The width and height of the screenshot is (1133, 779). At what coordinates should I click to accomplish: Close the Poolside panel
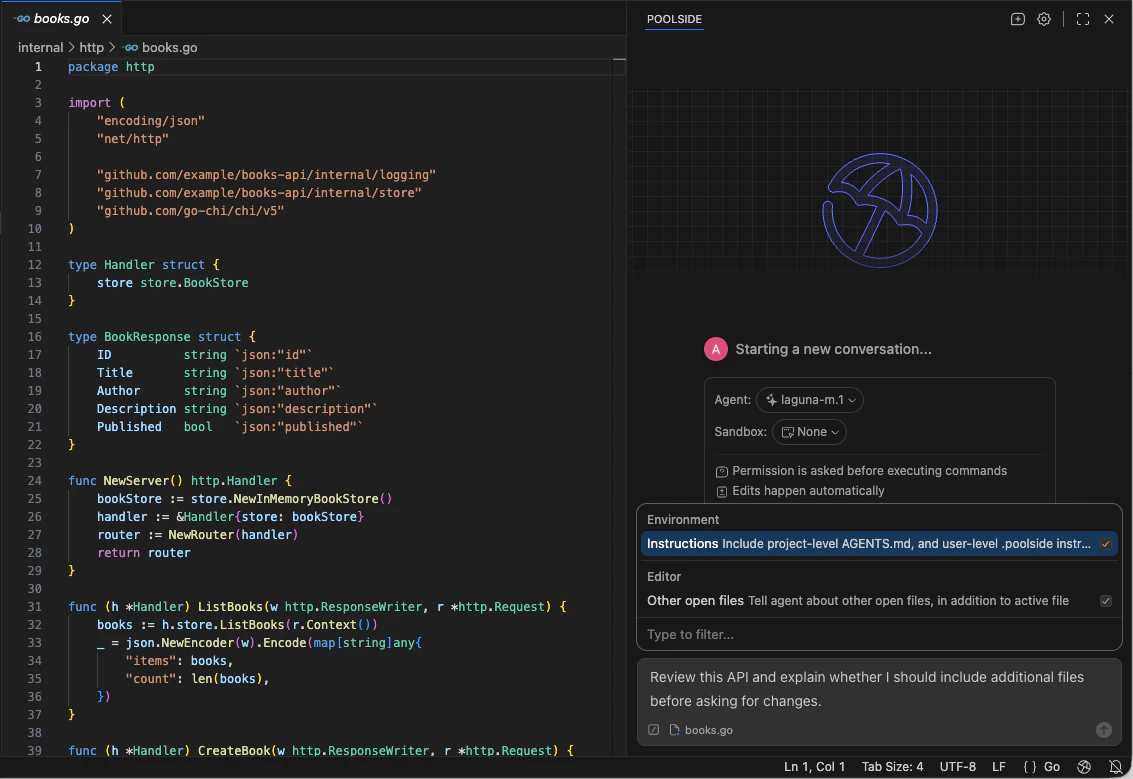coord(1109,20)
